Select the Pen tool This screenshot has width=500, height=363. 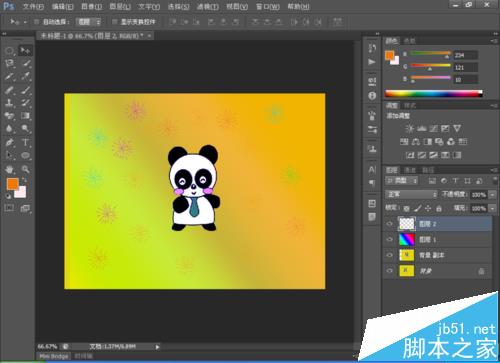click(10, 143)
